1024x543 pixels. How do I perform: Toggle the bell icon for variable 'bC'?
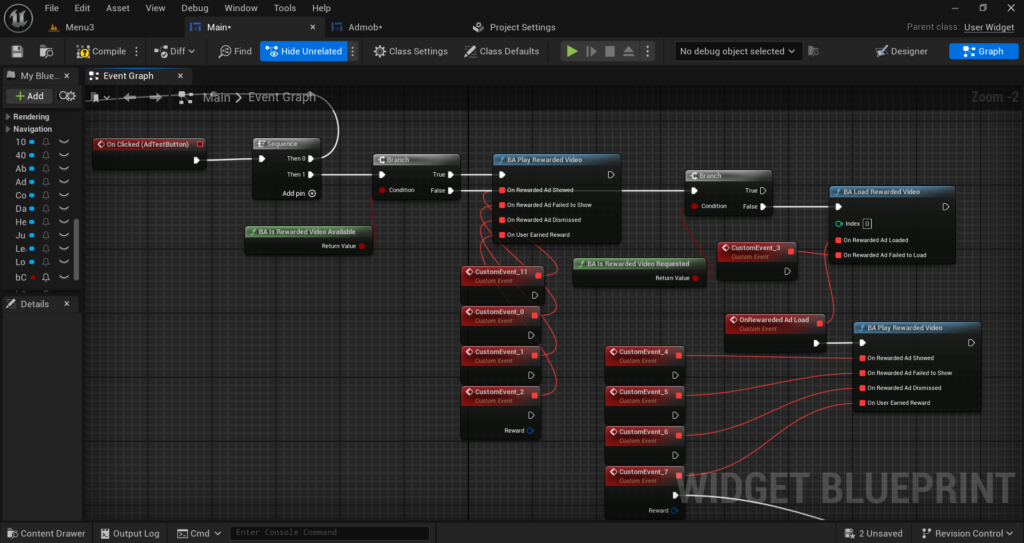[x=46, y=277]
